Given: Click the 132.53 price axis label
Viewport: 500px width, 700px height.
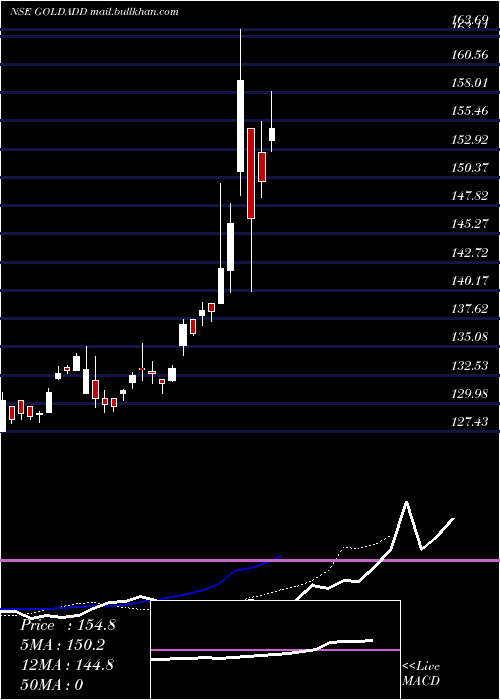Looking at the screenshot, I should point(470,366).
